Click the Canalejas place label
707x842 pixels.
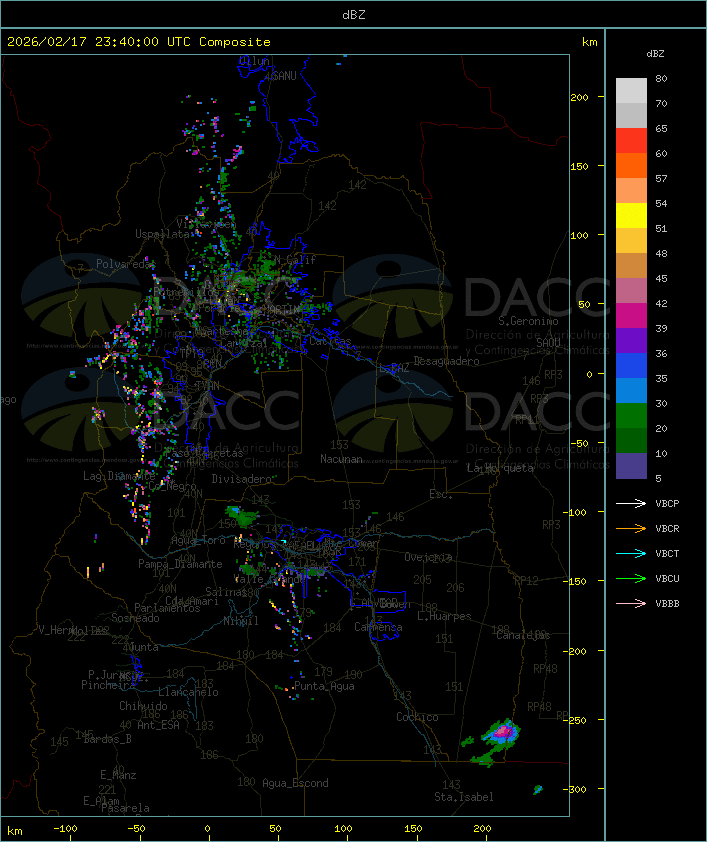pos(523,635)
